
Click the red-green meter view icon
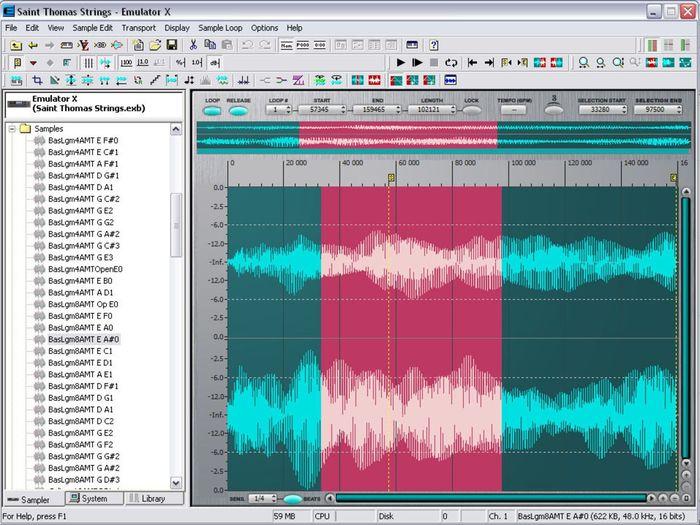click(x=652, y=45)
